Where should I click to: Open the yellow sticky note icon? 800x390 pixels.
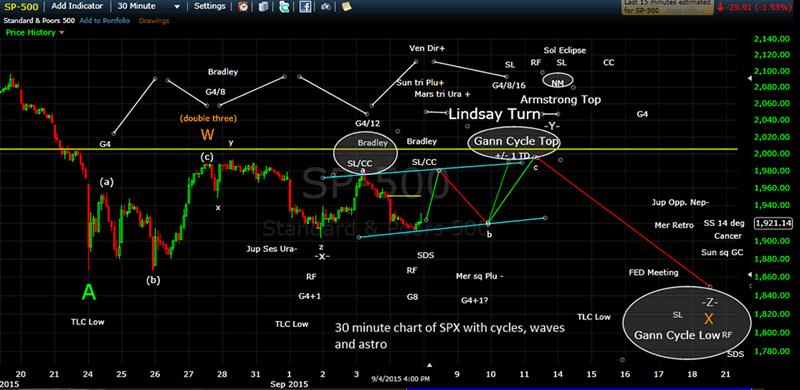click(347, 7)
